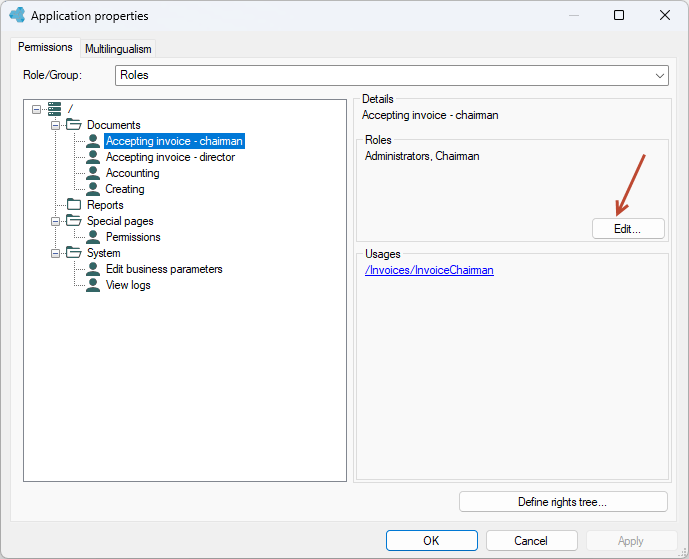
Task: Select the Documents tree label
Action: coord(113,125)
